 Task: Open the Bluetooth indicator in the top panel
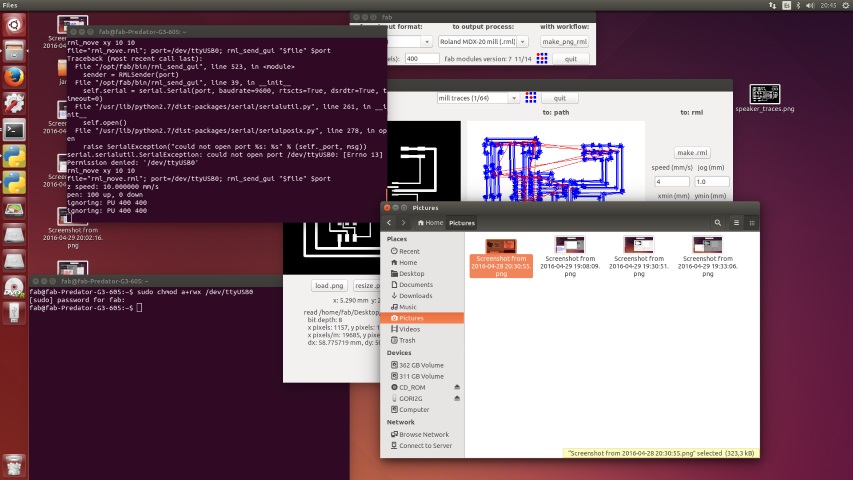coord(798,5)
